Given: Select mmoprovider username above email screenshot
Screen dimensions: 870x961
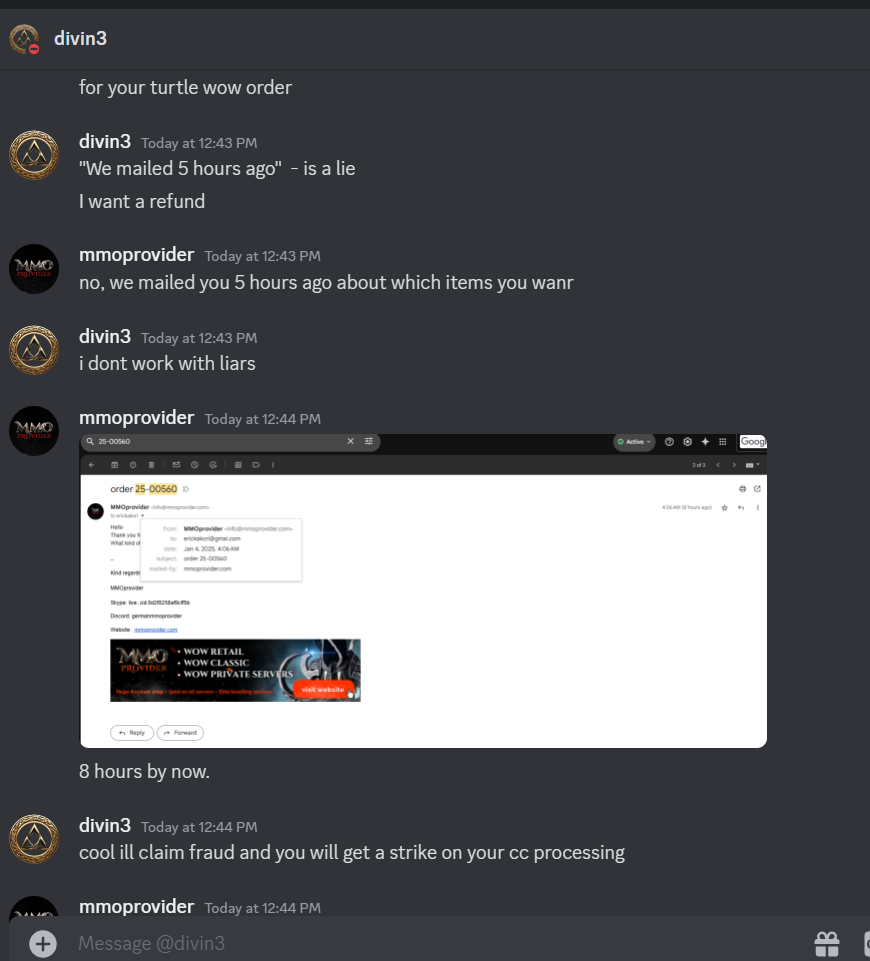Looking at the screenshot, I should click(x=136, y=417).
